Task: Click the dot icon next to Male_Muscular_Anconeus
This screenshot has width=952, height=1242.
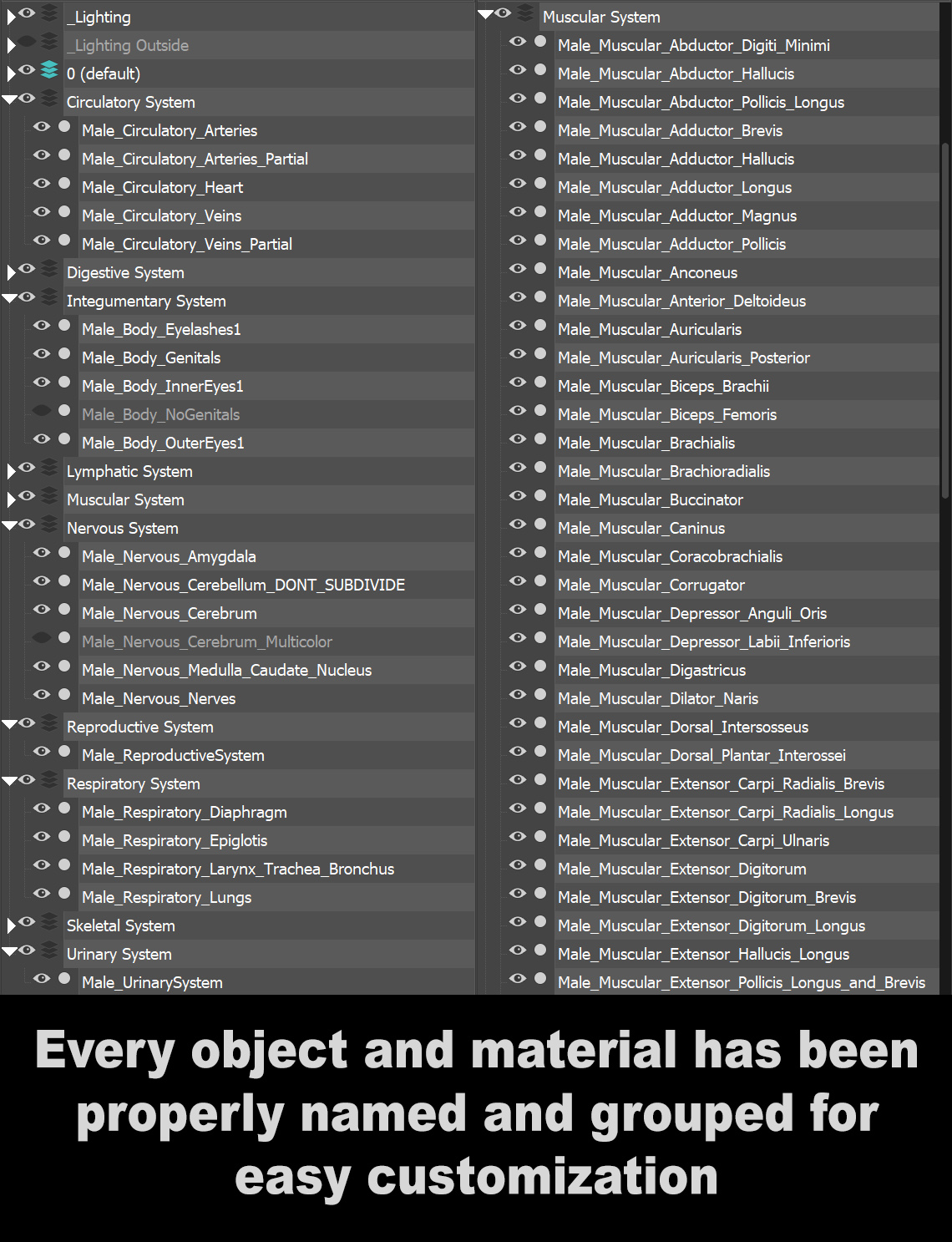Action: tap(540, 269)
